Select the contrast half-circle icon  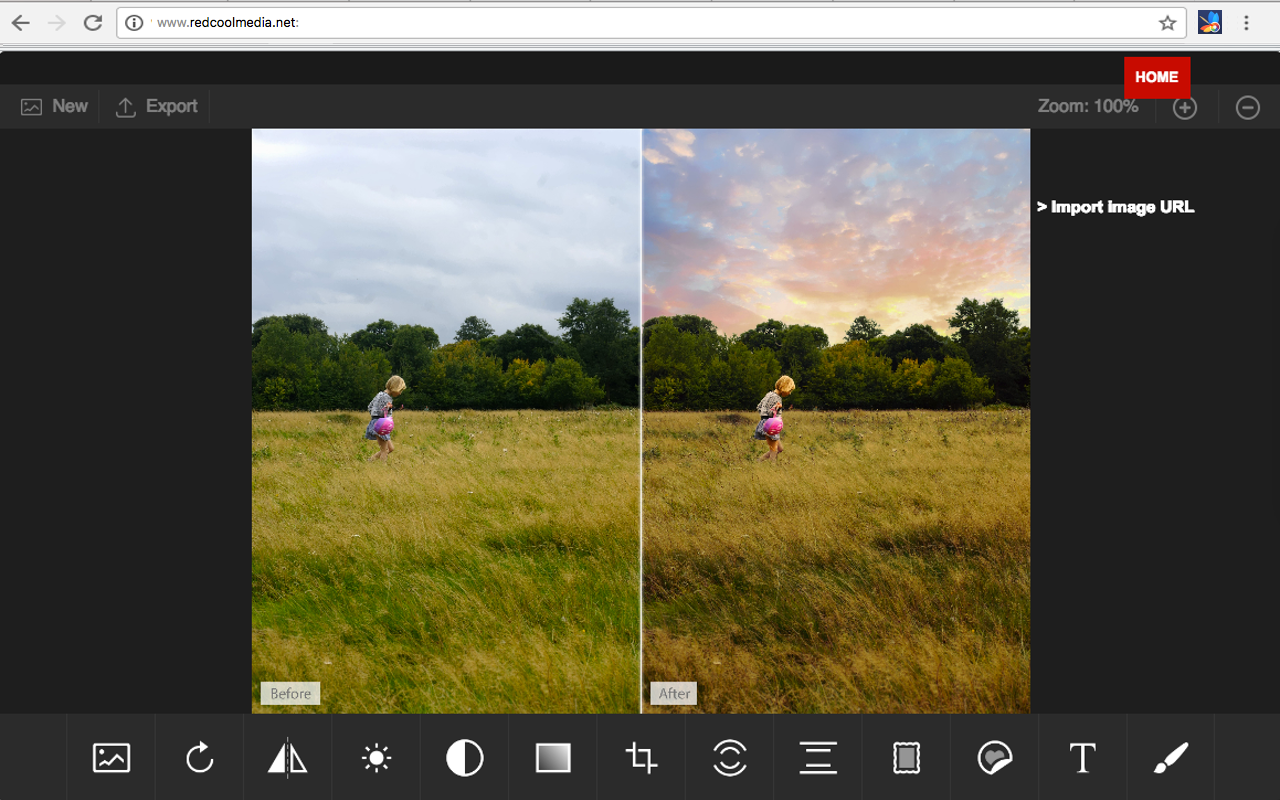pyautogui.click(x=464, y=758)
